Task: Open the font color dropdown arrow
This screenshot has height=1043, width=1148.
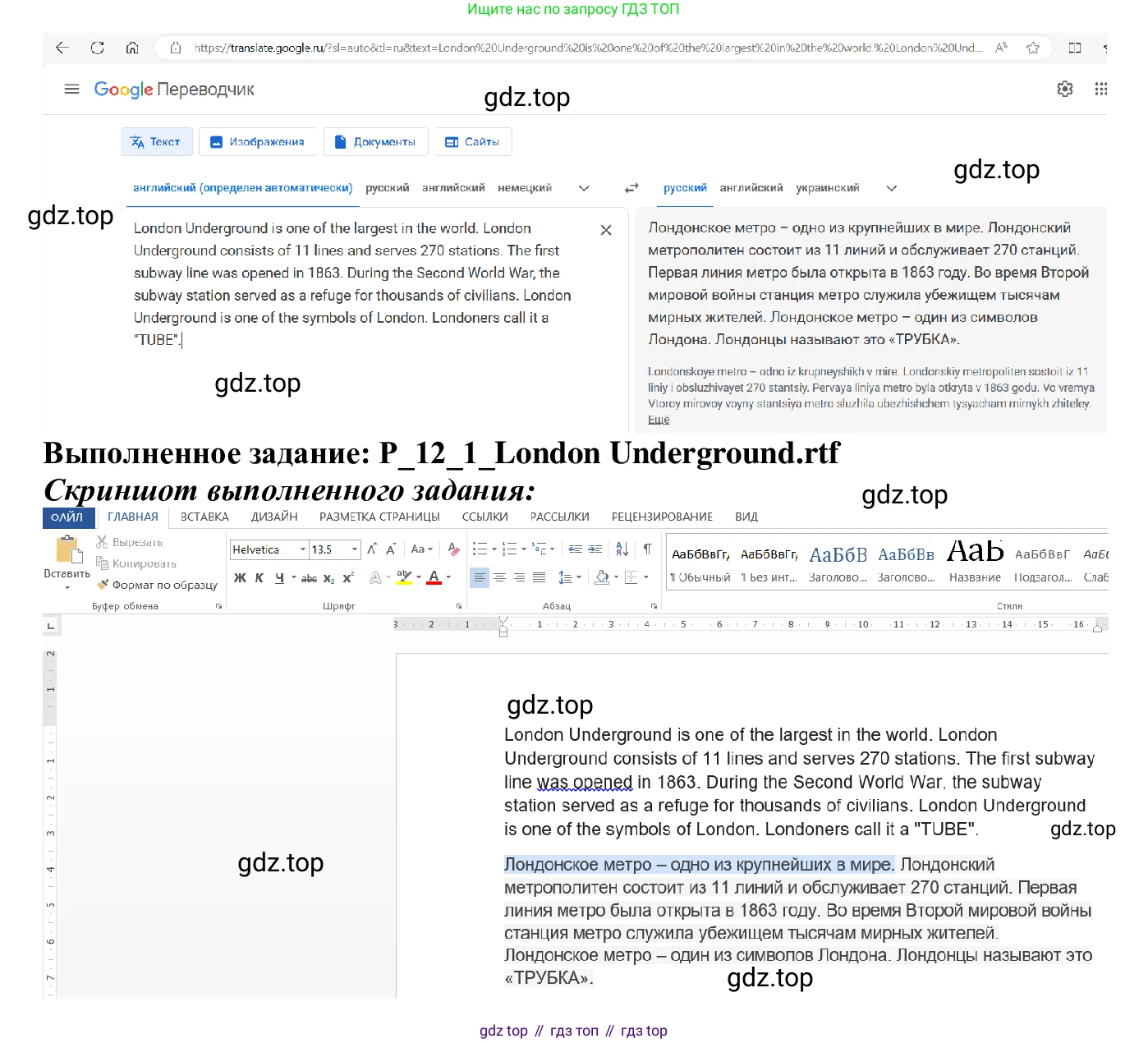Action: pyautogui.click(x=448, y=578)
